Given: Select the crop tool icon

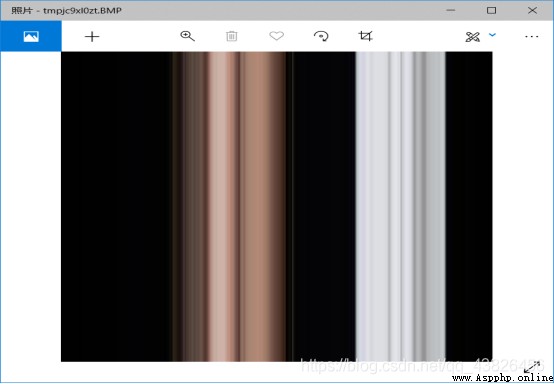Looking at the screenshot, I should (x=365, y=36).
